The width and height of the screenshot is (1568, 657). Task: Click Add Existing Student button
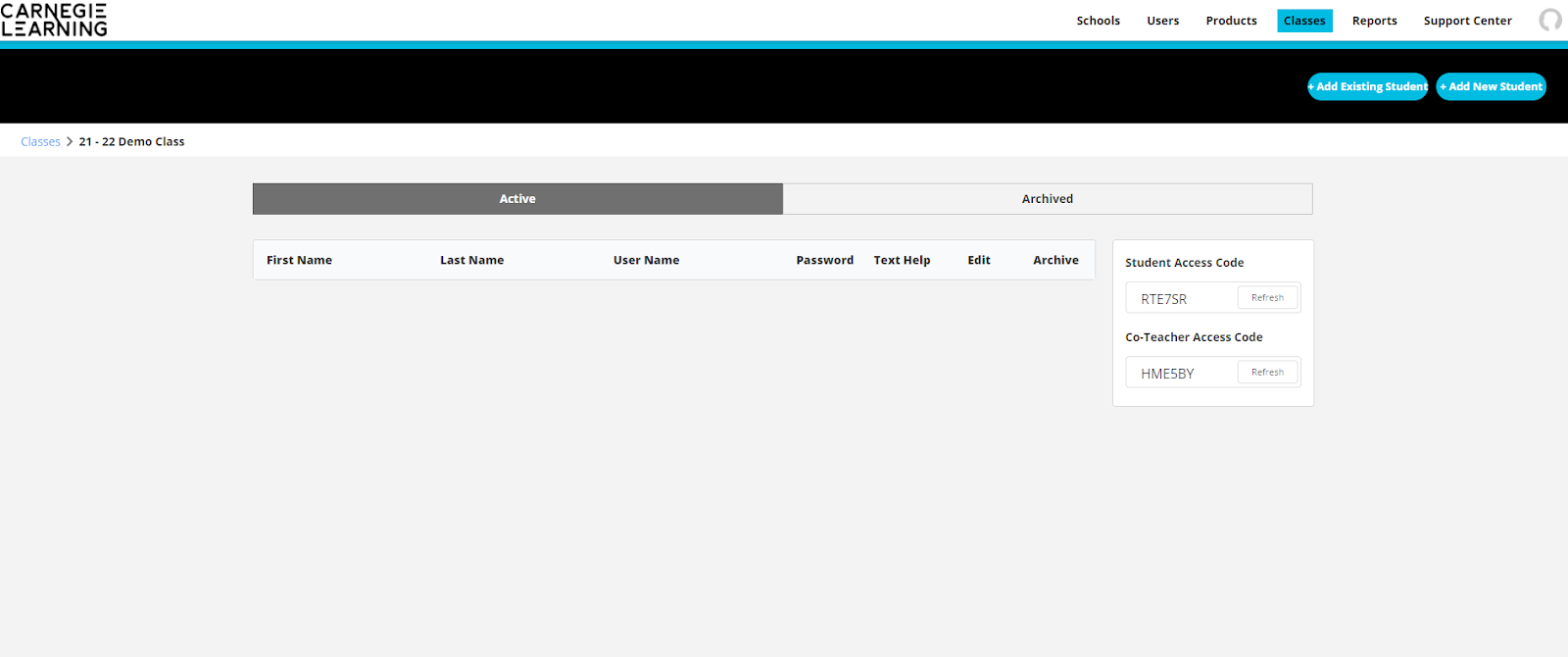(x=1367, y=86)
